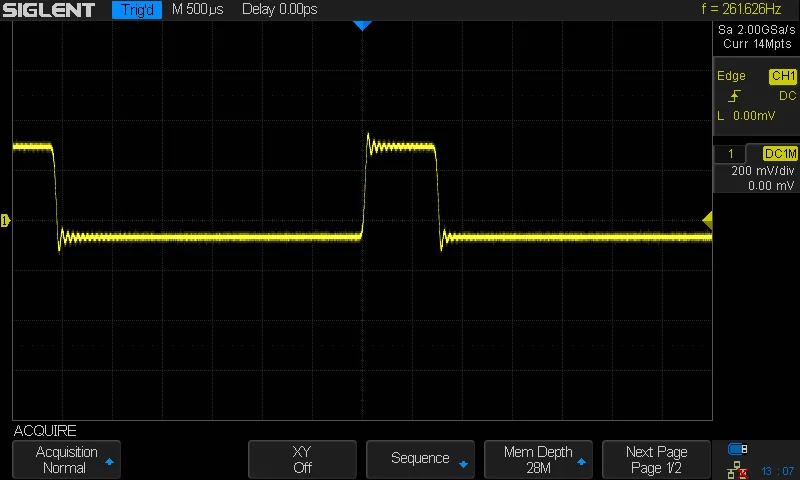This screenshot has width=800, height=480.
Task: Select the channel 1 tab
Action: pos(730,154)
